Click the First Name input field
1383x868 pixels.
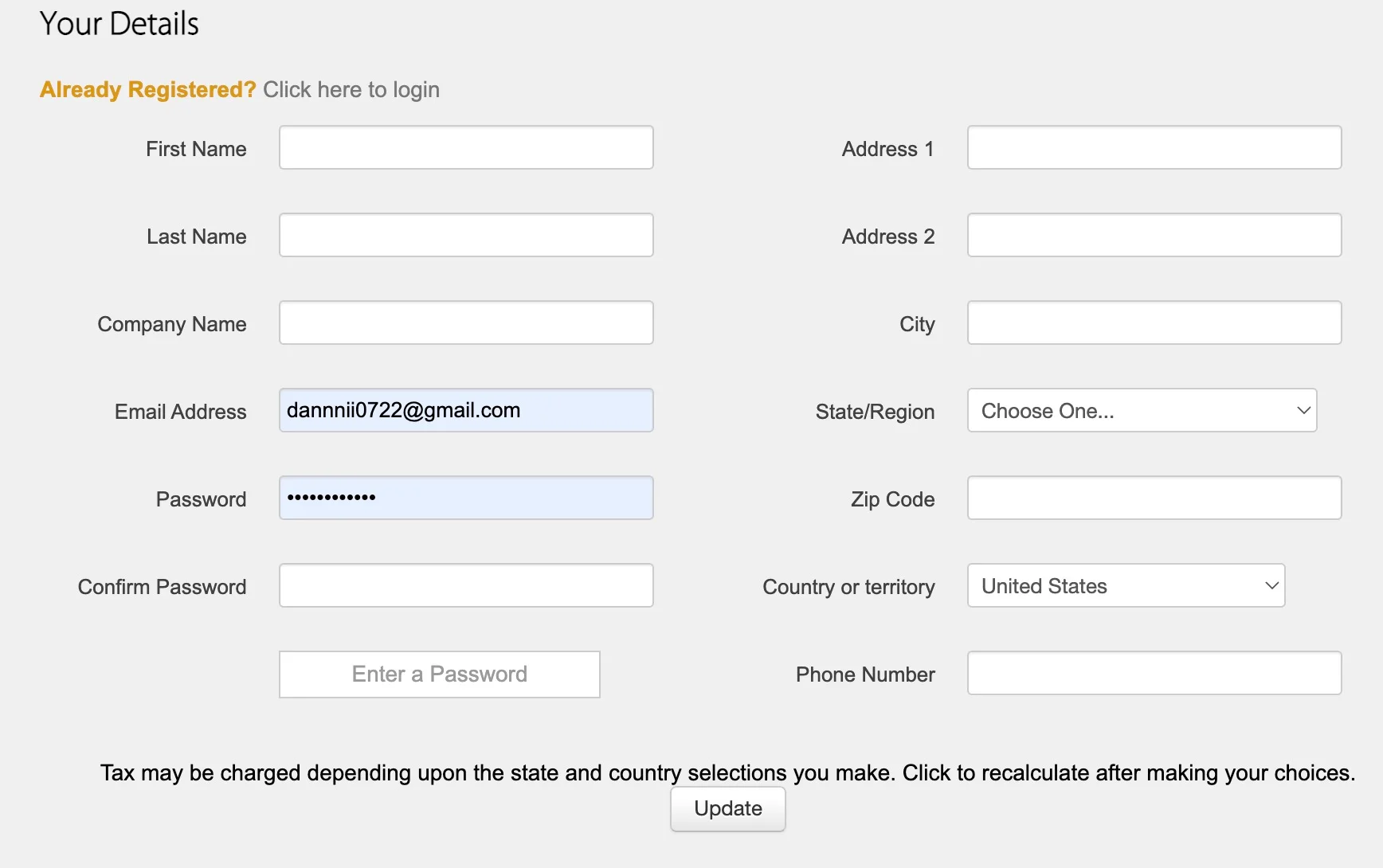click(x=466, y=147)
